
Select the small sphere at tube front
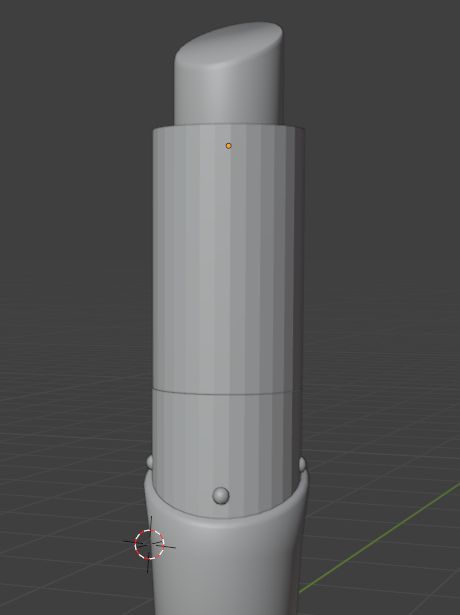click(x=221, y=496)
